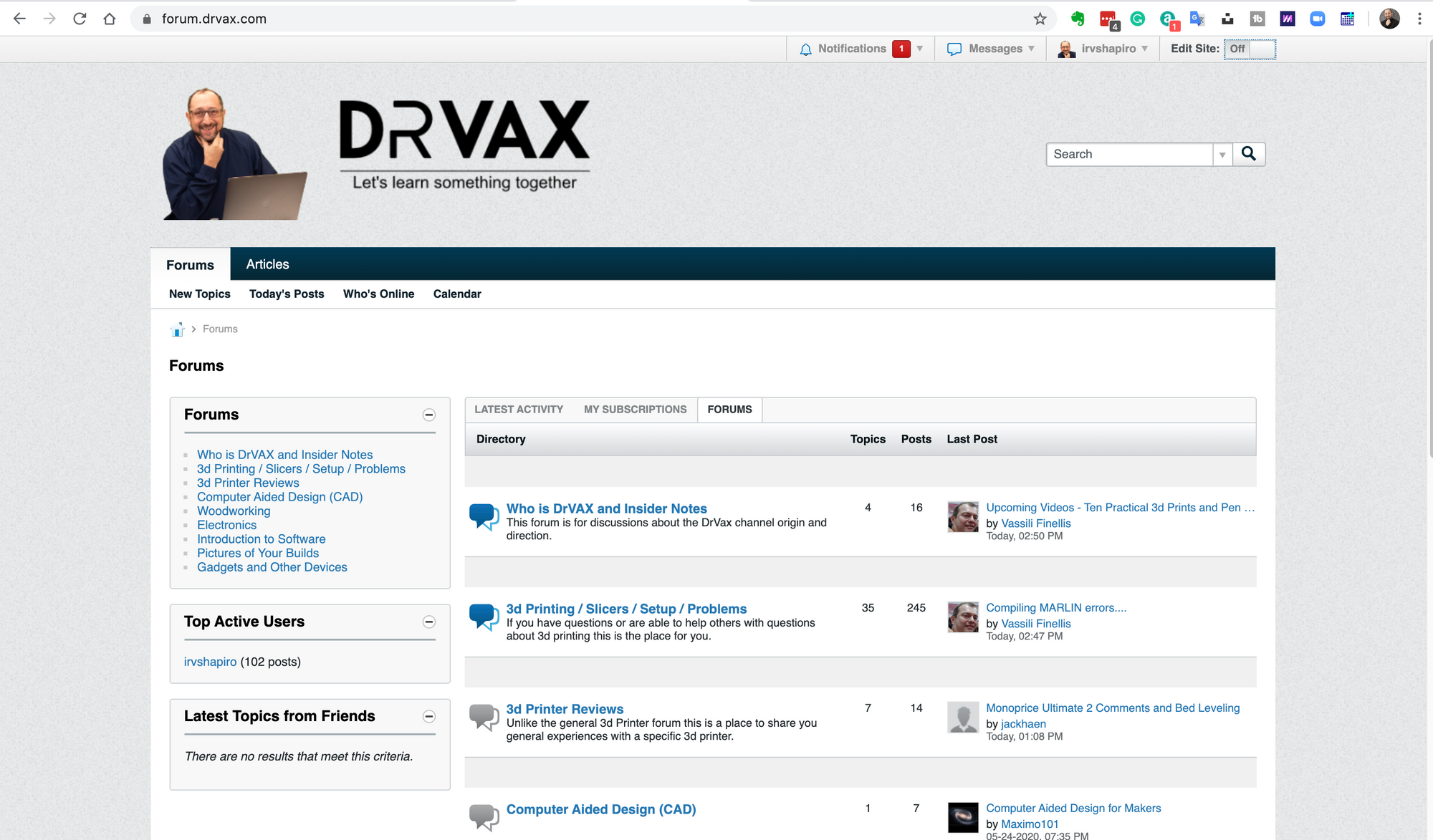1433x840 pixels.
Task: Click the Messages speech bubble icon
Action: (x=954, y=49)
